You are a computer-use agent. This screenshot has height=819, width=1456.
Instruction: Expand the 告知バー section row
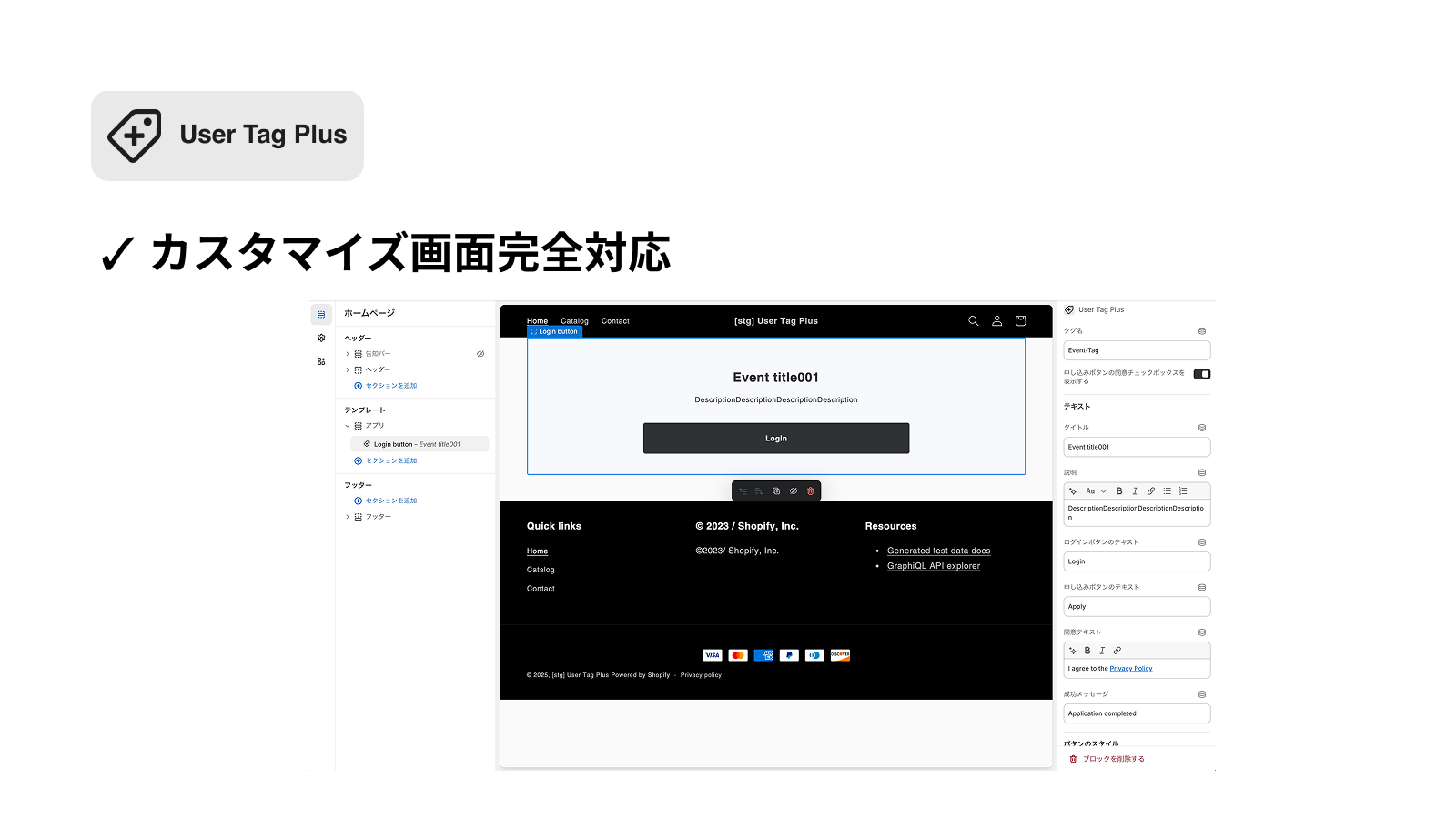348,354
